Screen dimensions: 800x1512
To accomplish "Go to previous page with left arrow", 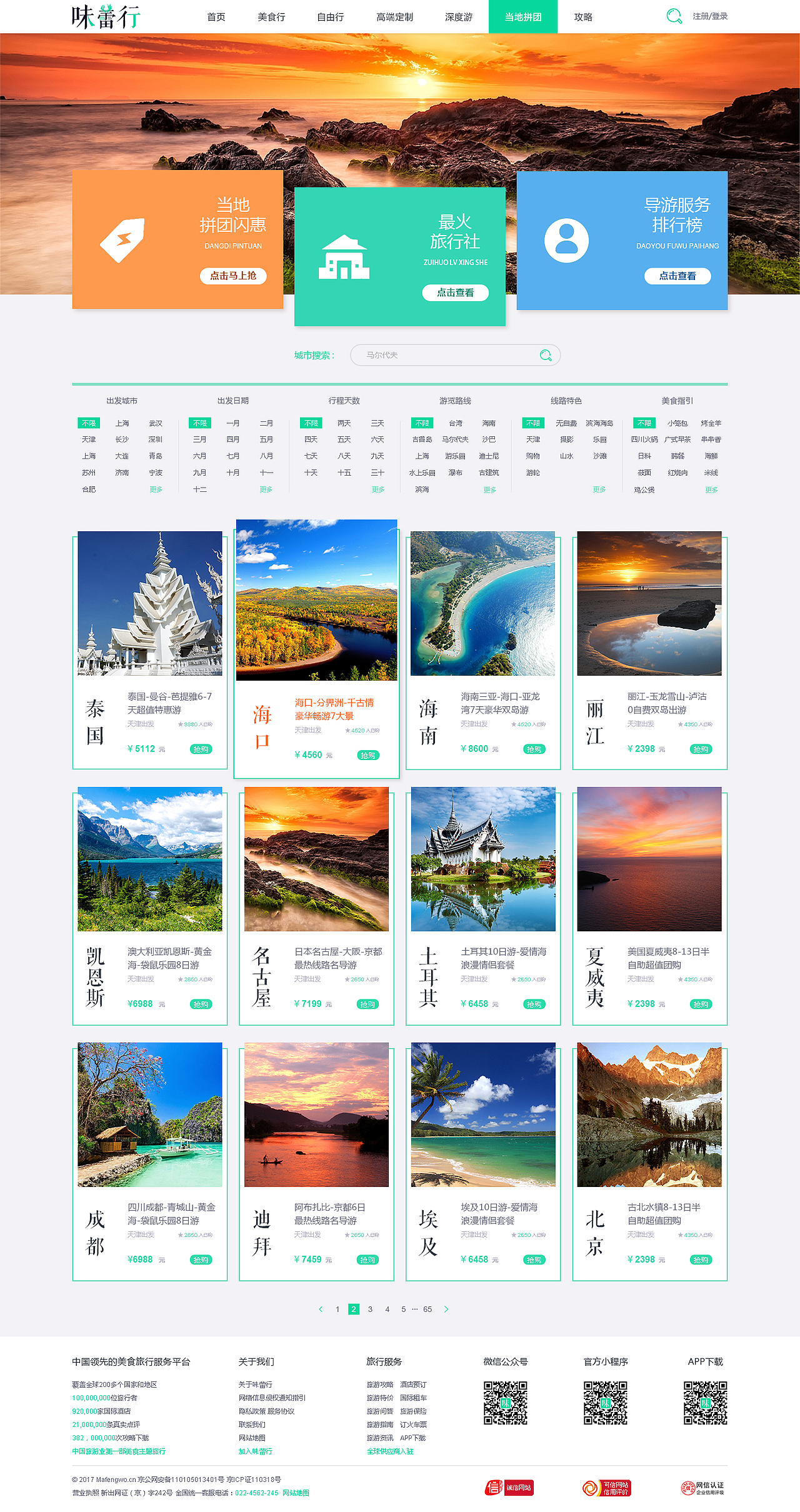I will [x=321, y=1309].
